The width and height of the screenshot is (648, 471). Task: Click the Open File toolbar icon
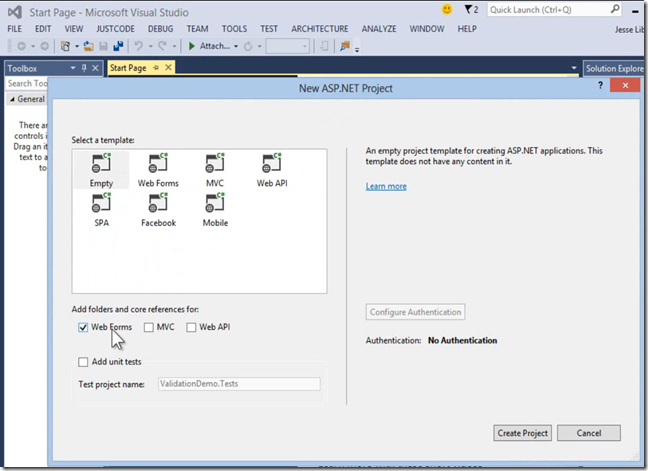click(88, 46)
